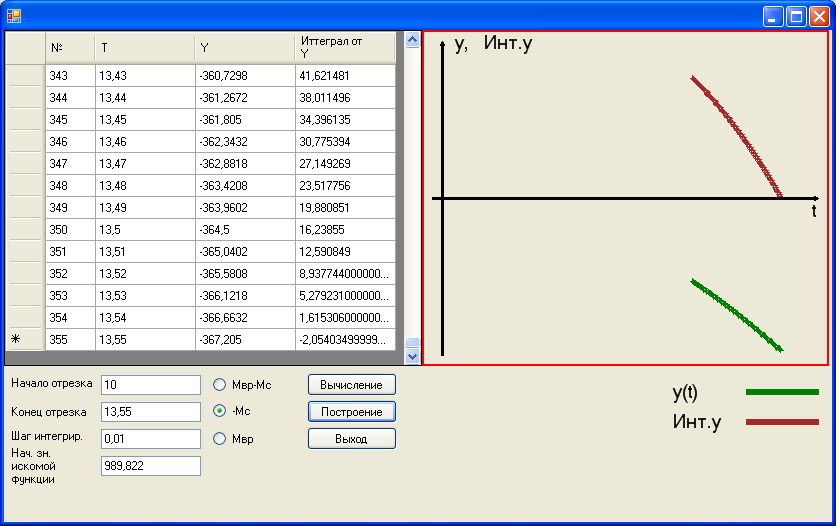Click the Выход button
836x526 pixels.
[x=352, y=439]
